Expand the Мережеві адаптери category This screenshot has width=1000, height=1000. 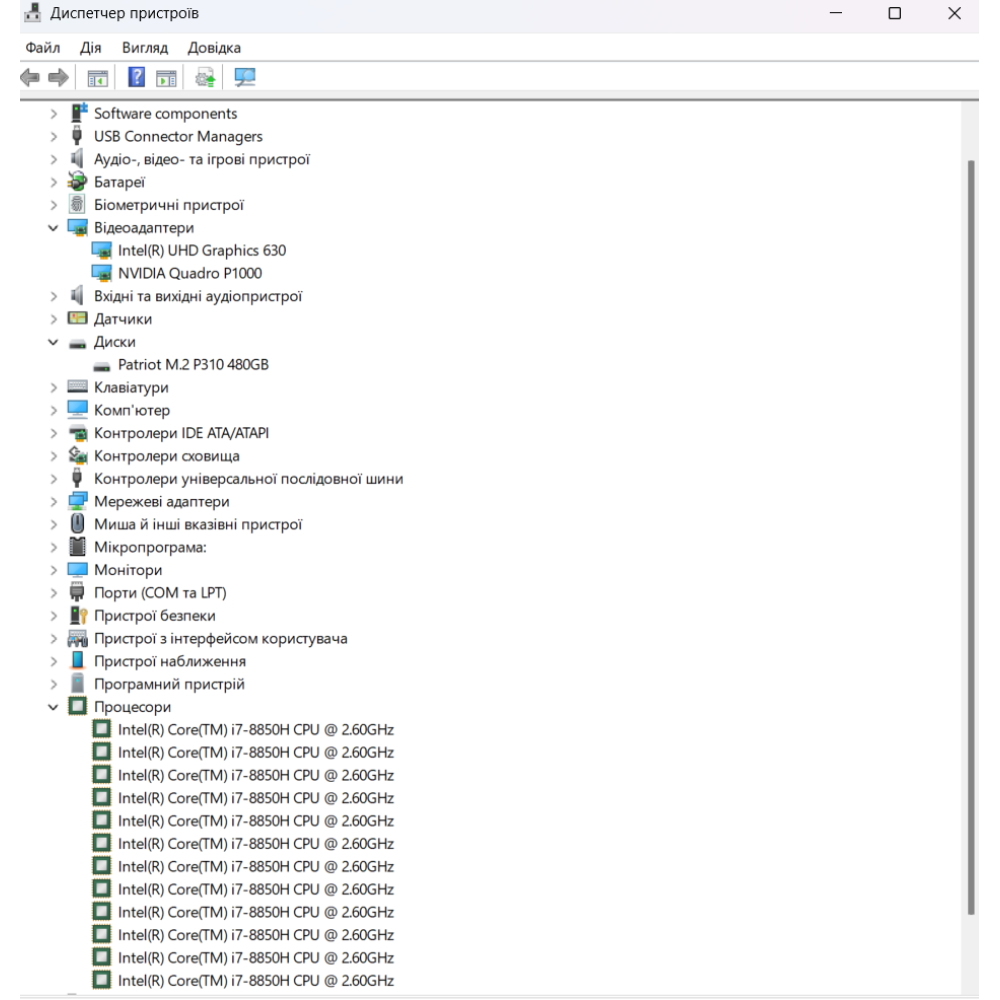(54, 502)
